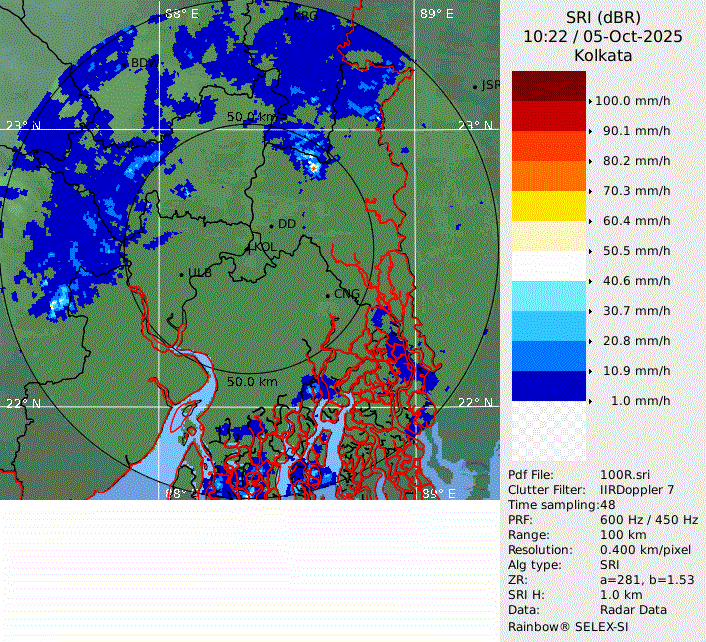Click the lower 50.0 km range ring label
This screenshot has height=642, width=706.
(x=253, y=382)
